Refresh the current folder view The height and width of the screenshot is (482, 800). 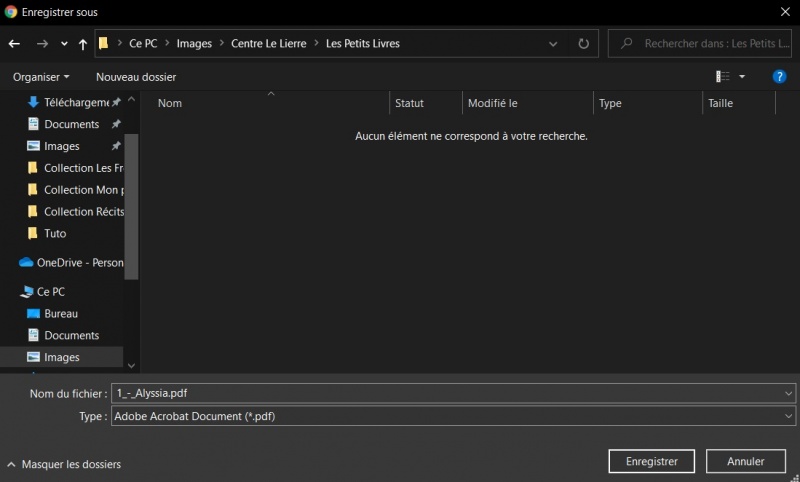point(584,44)
